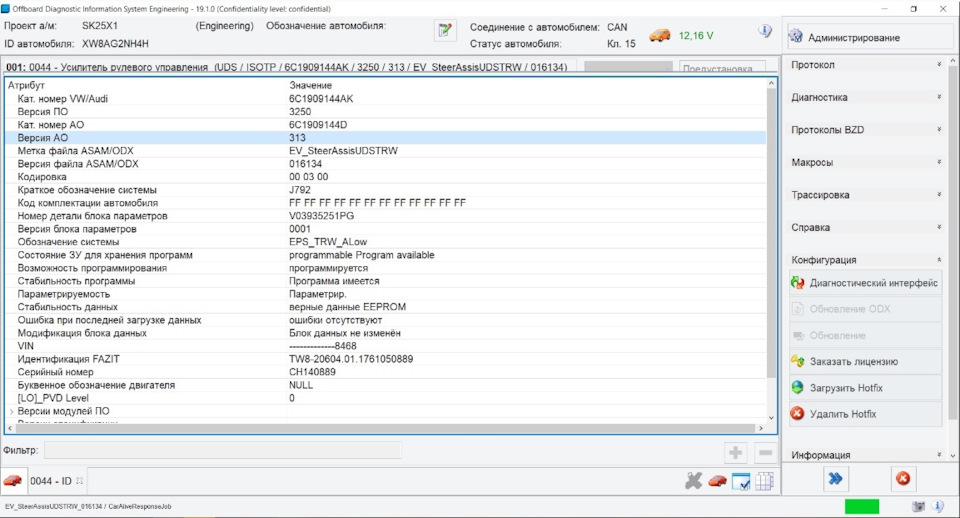Screen dimensions: 960x518
Task: Select the Версия ПО row
Action: pyautogui.click(x=386, y=111)
